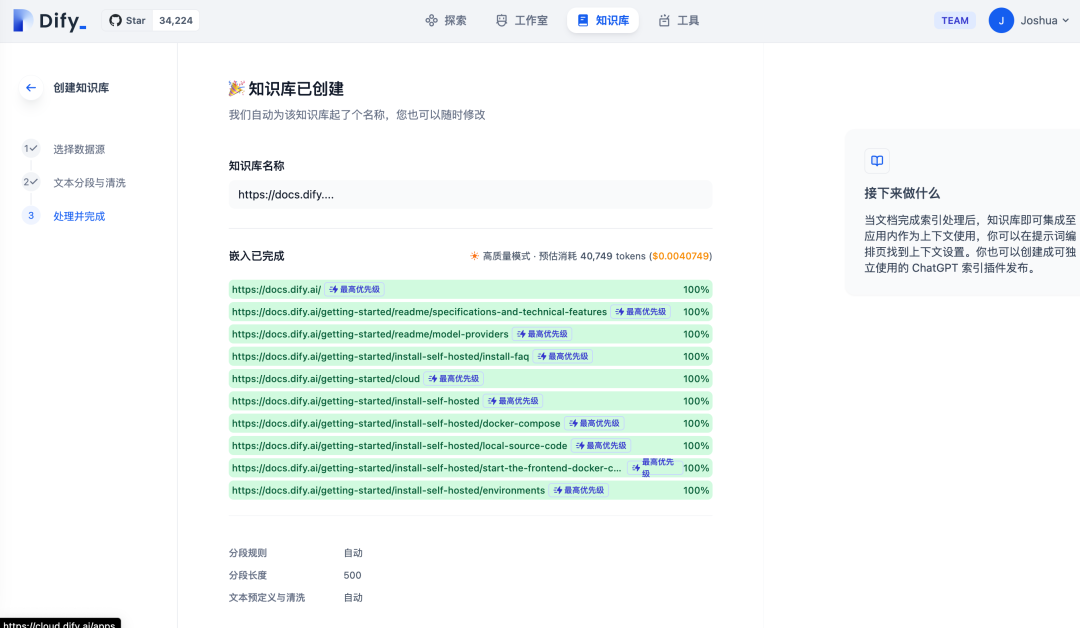Click the https://cloud.dify.ai/apps link at bottom
The height and width of the screenshot is (628, 1080).
click(x=60, y=621)
